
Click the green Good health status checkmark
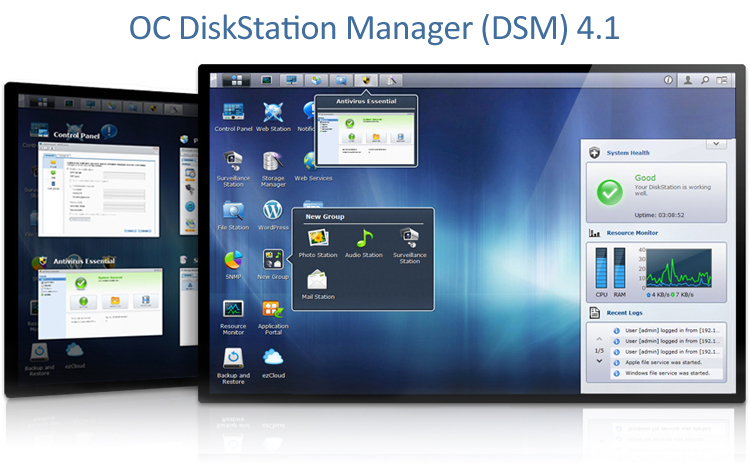tap(609, 192)
